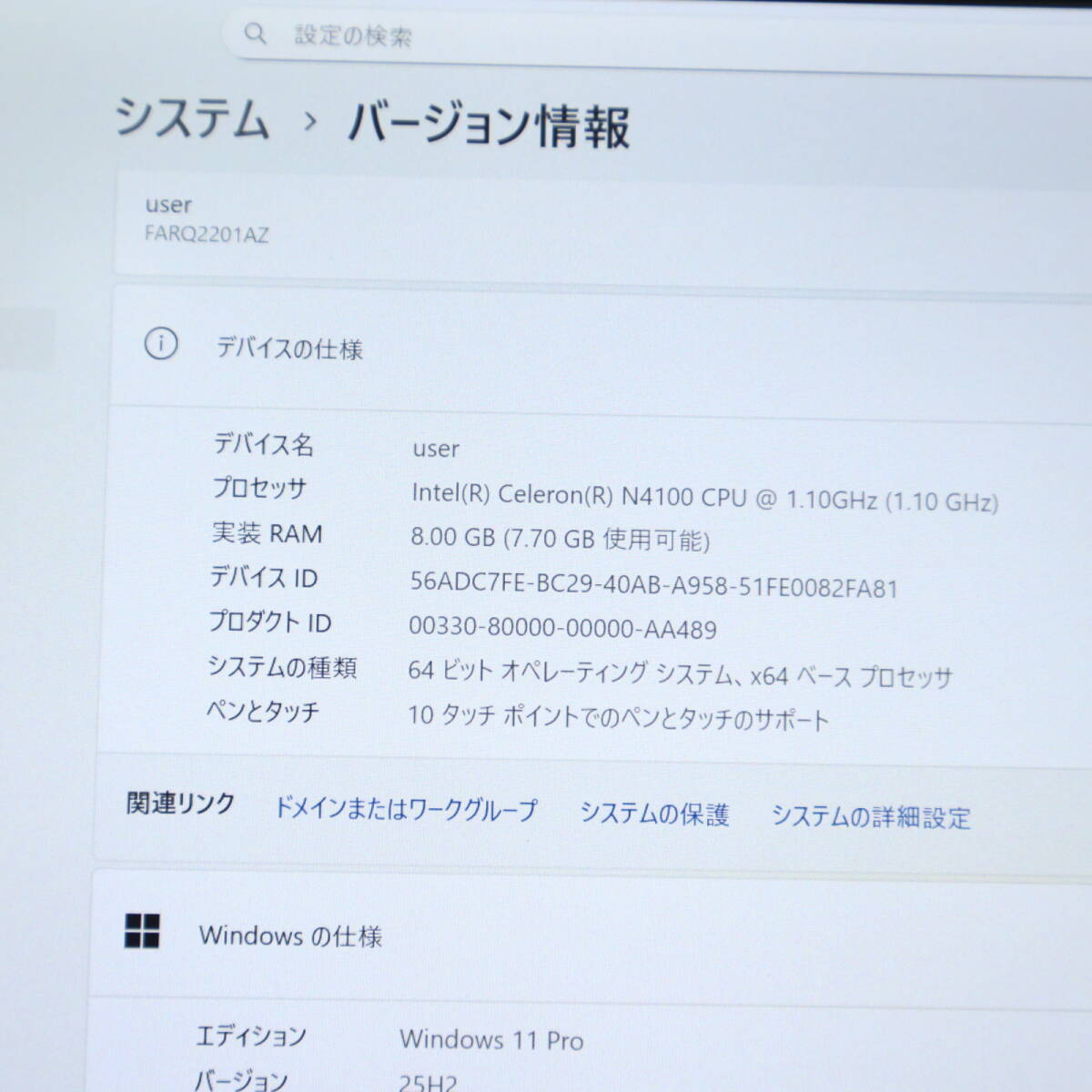Select the Windows 11 Pro edition value
Viewport: 1092px width, 1092px height.
tap(491, 1039)
